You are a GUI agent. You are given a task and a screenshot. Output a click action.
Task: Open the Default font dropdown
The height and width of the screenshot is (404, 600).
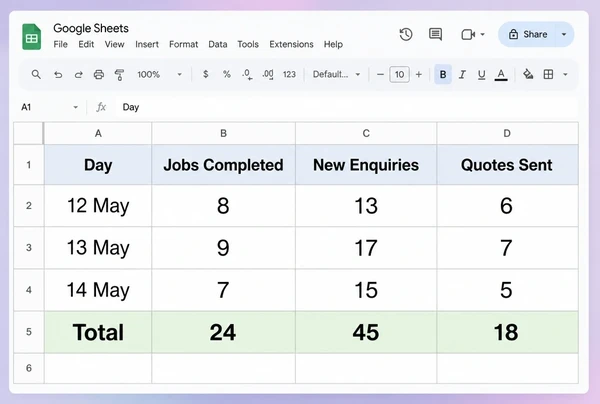tap(336, 74)
